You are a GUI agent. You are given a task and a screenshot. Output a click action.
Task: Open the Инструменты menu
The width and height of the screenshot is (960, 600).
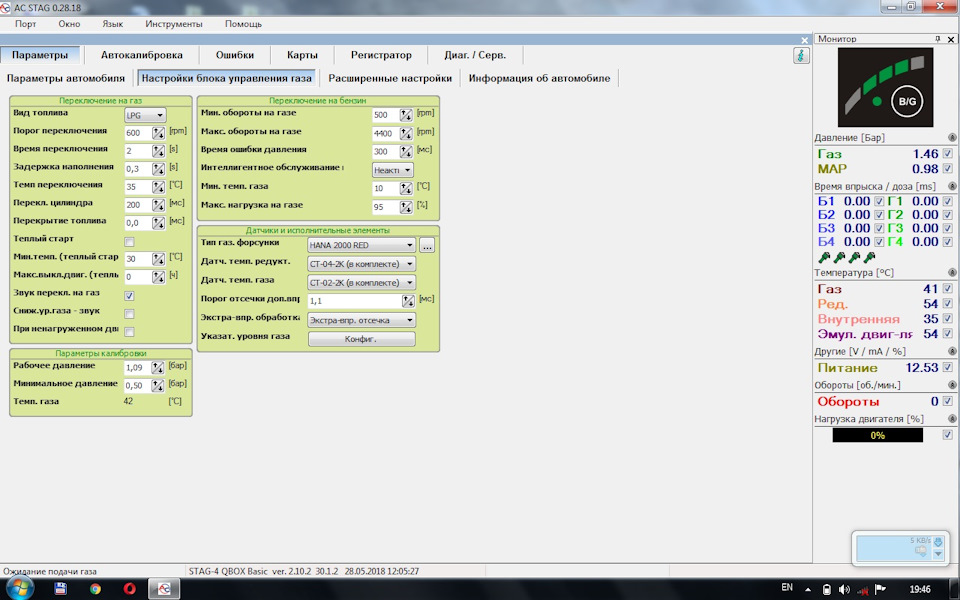click(x=174, y=24)
